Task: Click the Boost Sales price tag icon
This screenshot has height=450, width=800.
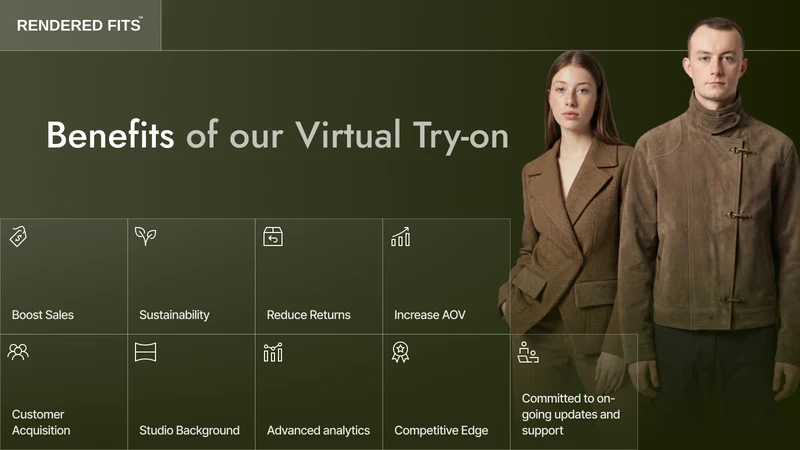Action: [18, 237]
